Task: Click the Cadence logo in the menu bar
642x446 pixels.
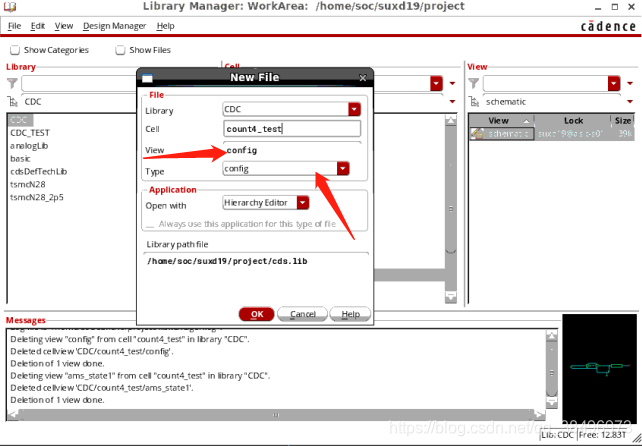Action: pos(596,25)
